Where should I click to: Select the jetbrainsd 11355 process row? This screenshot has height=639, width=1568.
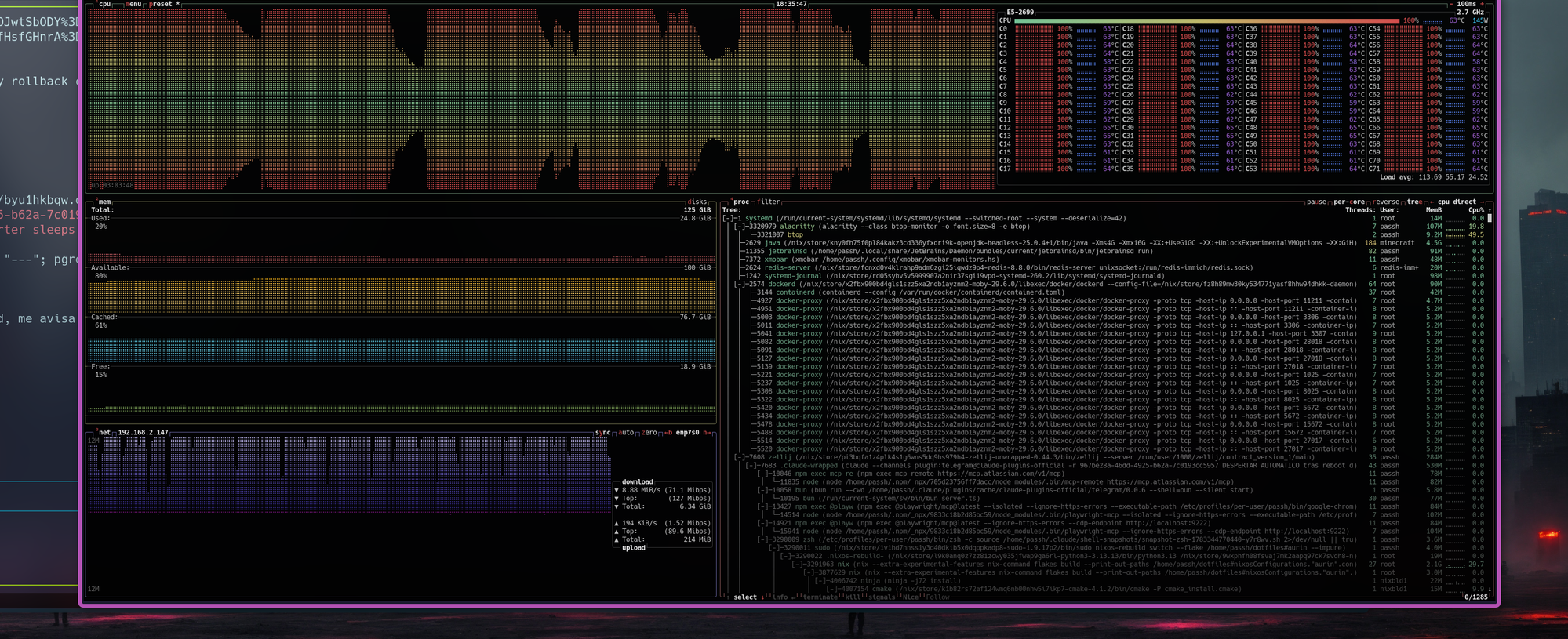pos(1104,251)
